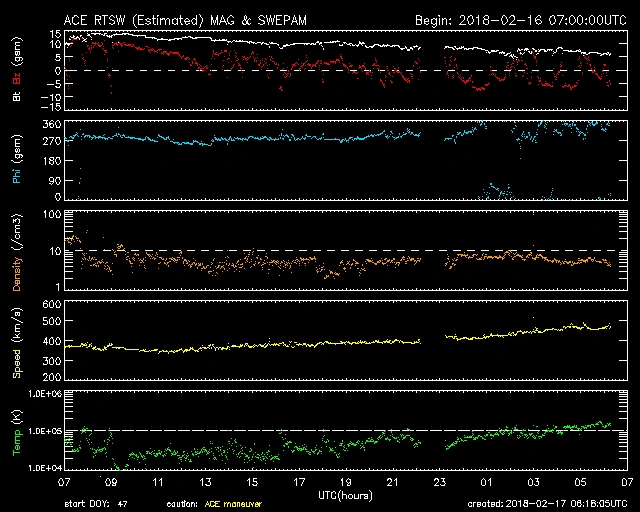This screenshot has width=640, height=512.
Task: Click the blue Phi (gsm) axis label
Action: point(15,162)
